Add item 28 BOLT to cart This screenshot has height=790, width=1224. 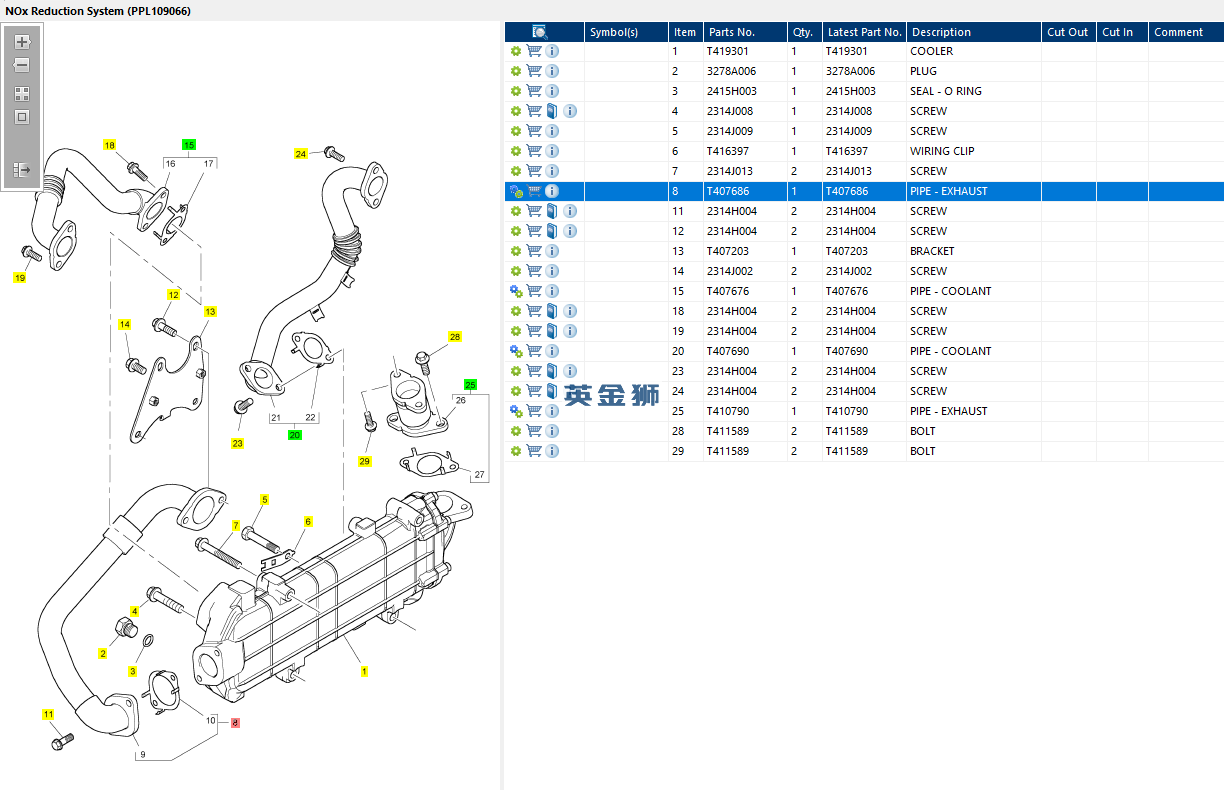click(534, 431)
